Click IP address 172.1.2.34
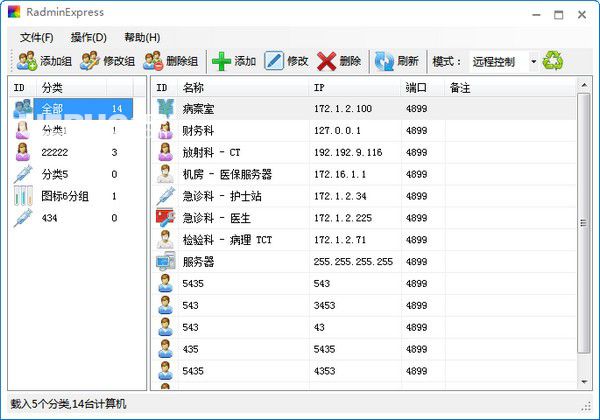Viewport: 600px width, 420px height. click(x=340, y=196)
